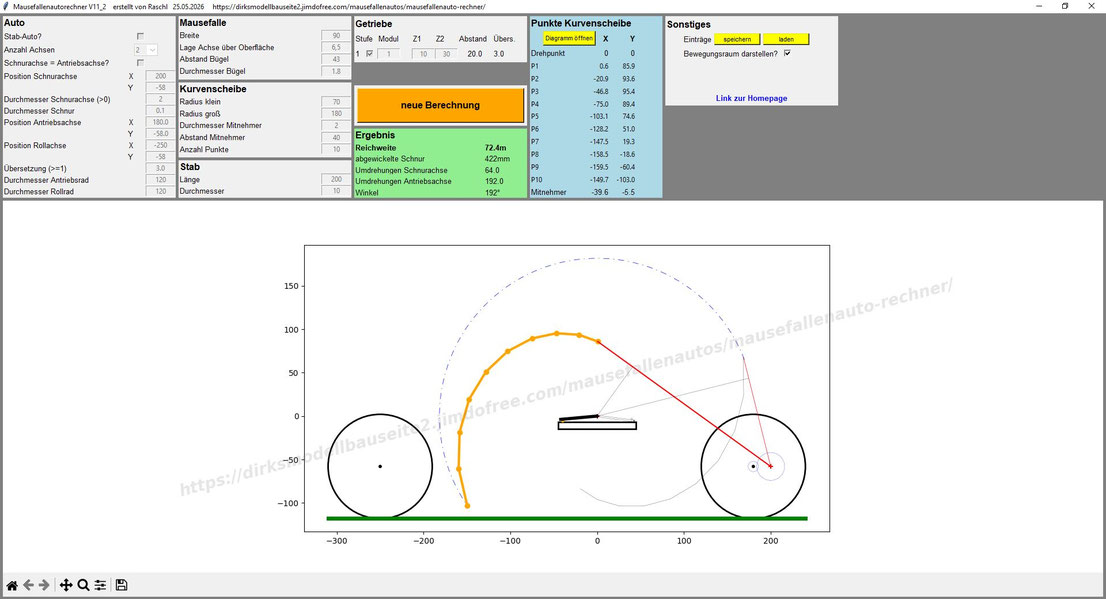Viewport: 1106px width, 599px height.
Task: Edit Mausefalle Breite field
Action: [336, 35]
